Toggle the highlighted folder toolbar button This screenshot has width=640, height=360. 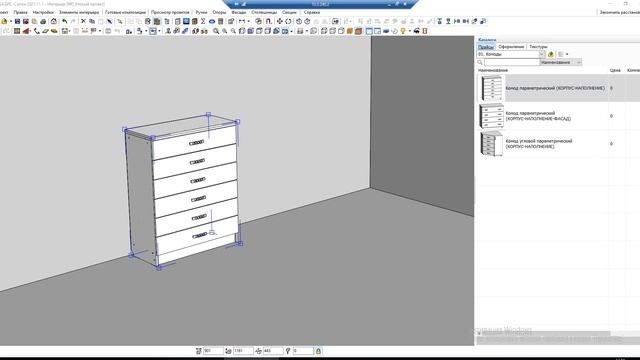(157, 21)
